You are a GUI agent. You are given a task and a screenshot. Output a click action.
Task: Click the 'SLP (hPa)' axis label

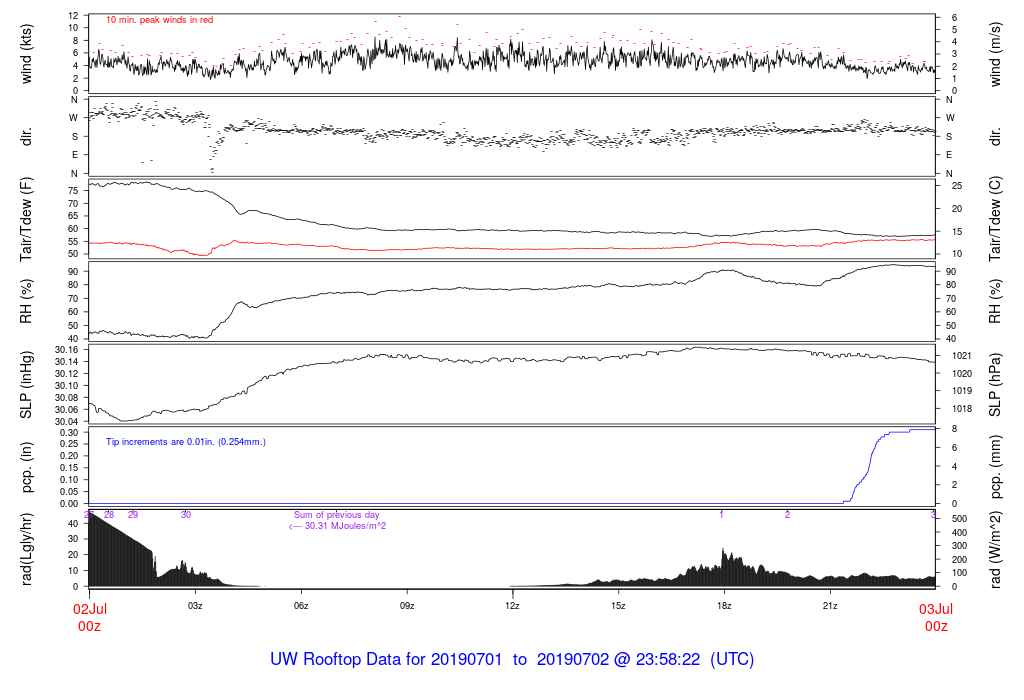click(x=995, y=385)
